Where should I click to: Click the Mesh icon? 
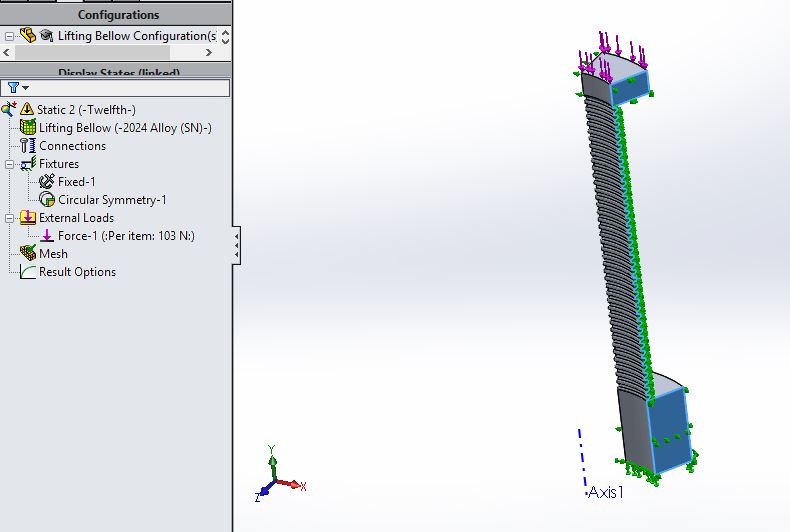click(x=28, y=253)
